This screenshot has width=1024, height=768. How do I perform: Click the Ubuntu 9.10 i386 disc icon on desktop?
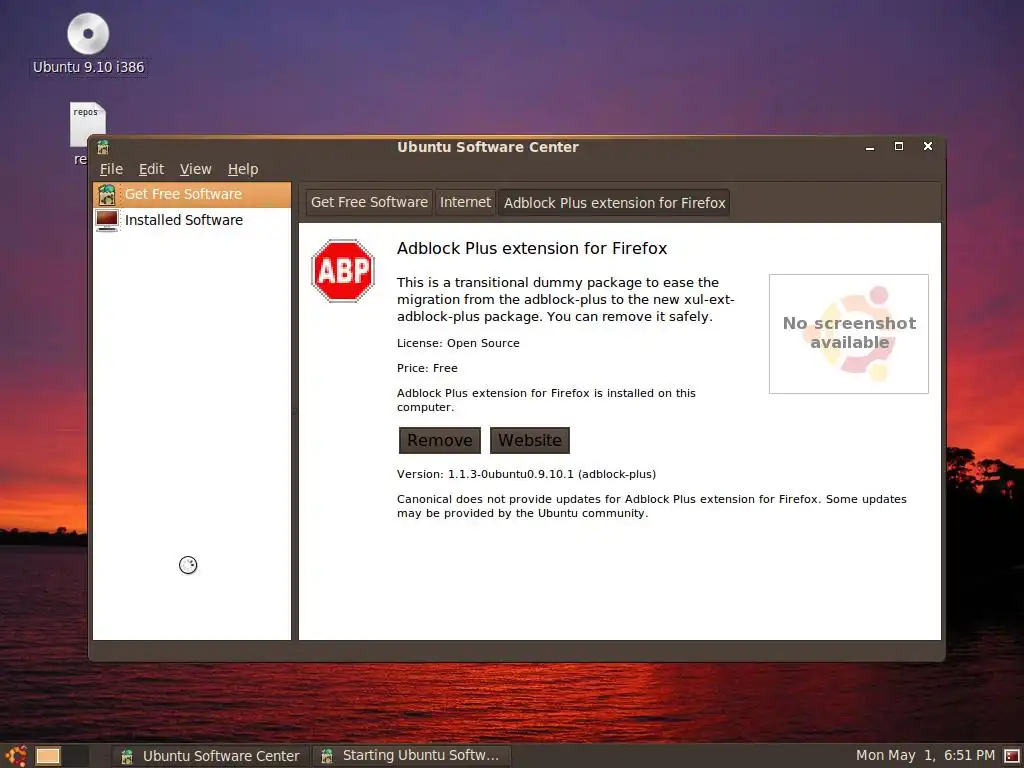tap(88, 33)
